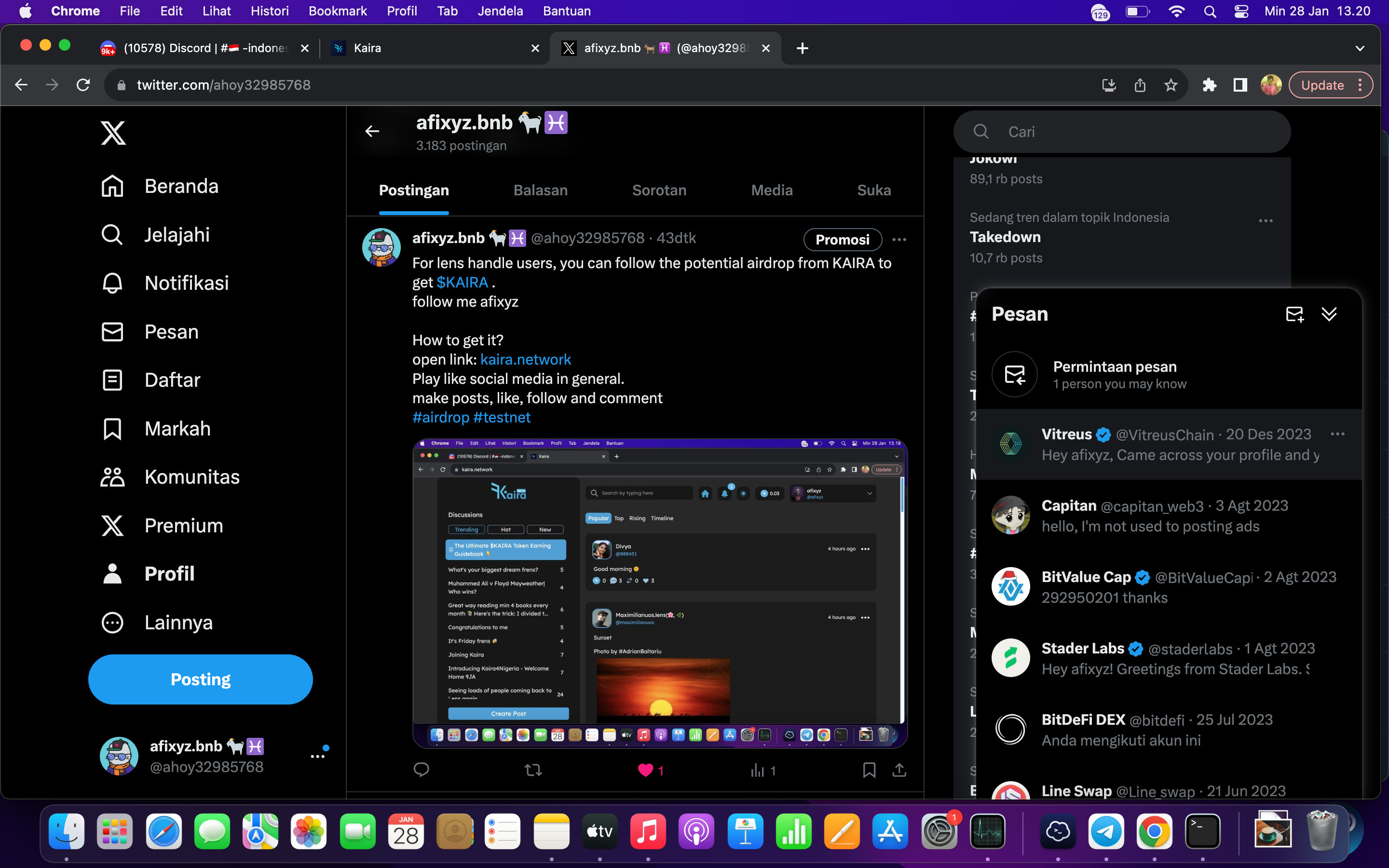Open Stader Labs conversation
Viewport: 1389px width, 868px height.
[1169, 658]
